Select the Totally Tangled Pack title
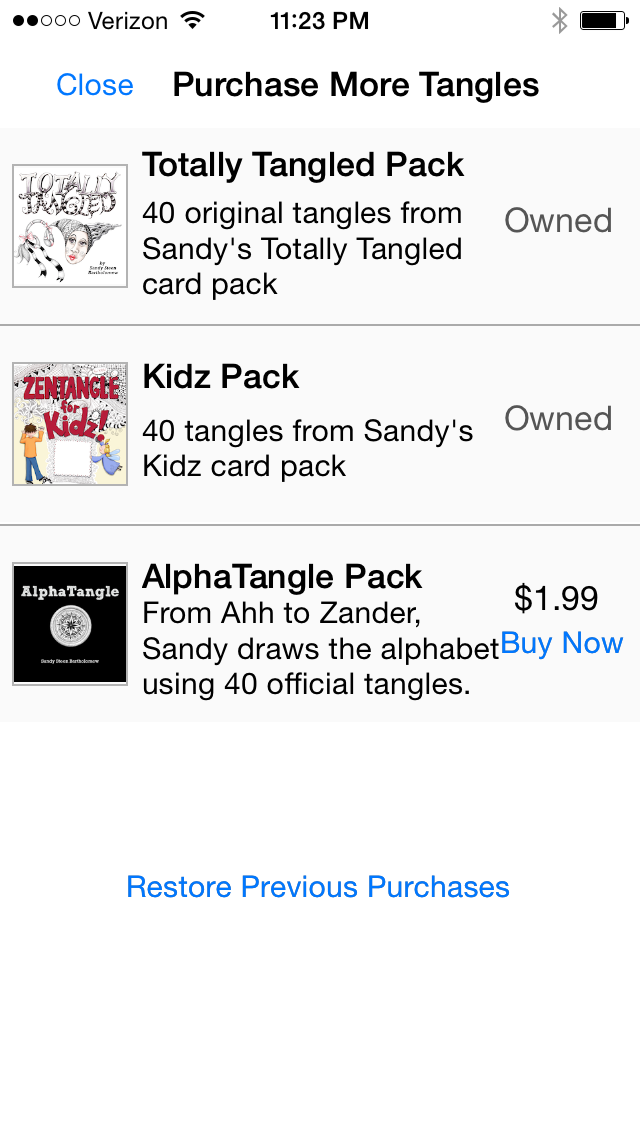The height and width of the screenshot is (1136, 640). 303,165
